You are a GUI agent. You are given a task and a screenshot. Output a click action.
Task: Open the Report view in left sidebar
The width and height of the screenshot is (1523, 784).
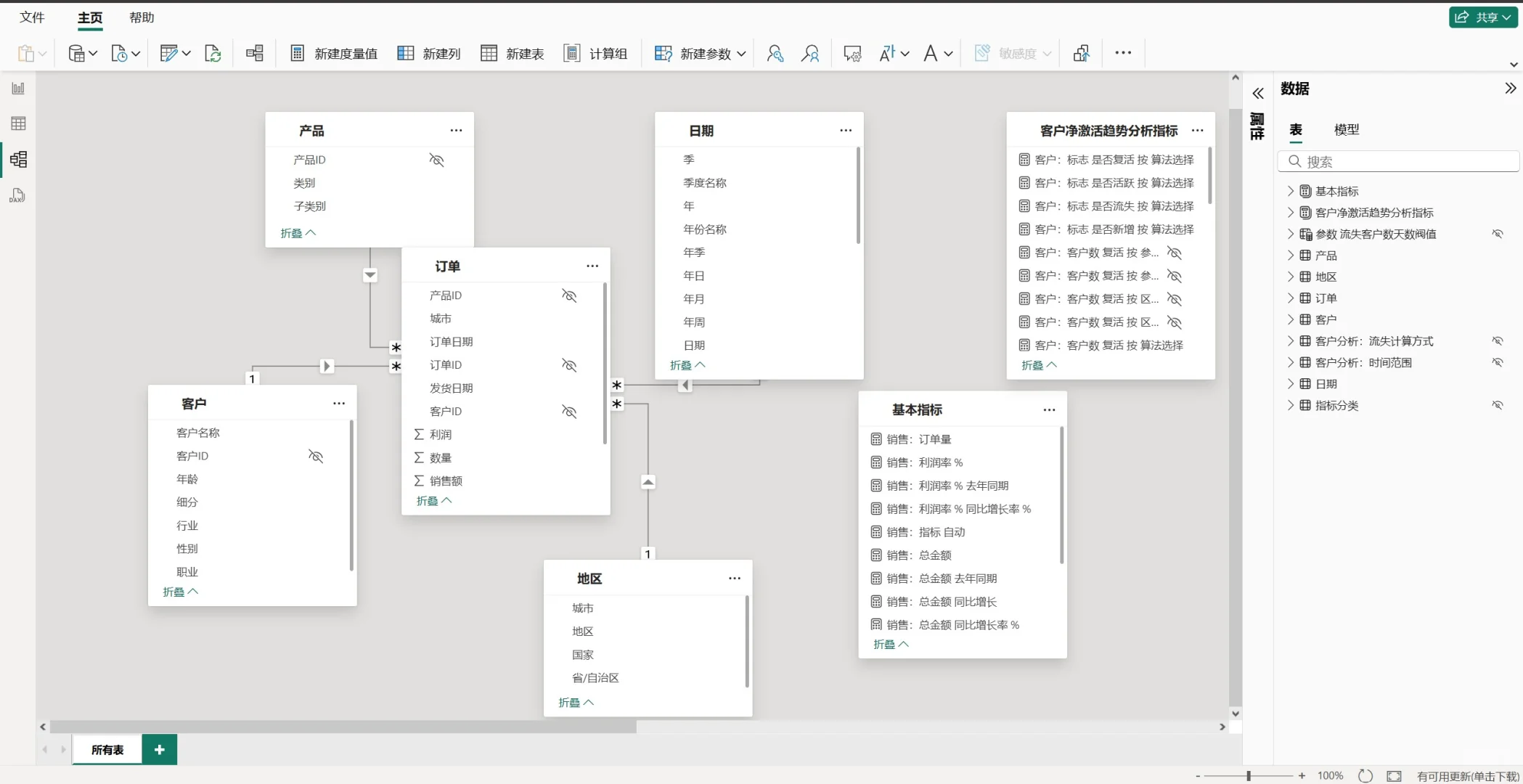18,89
